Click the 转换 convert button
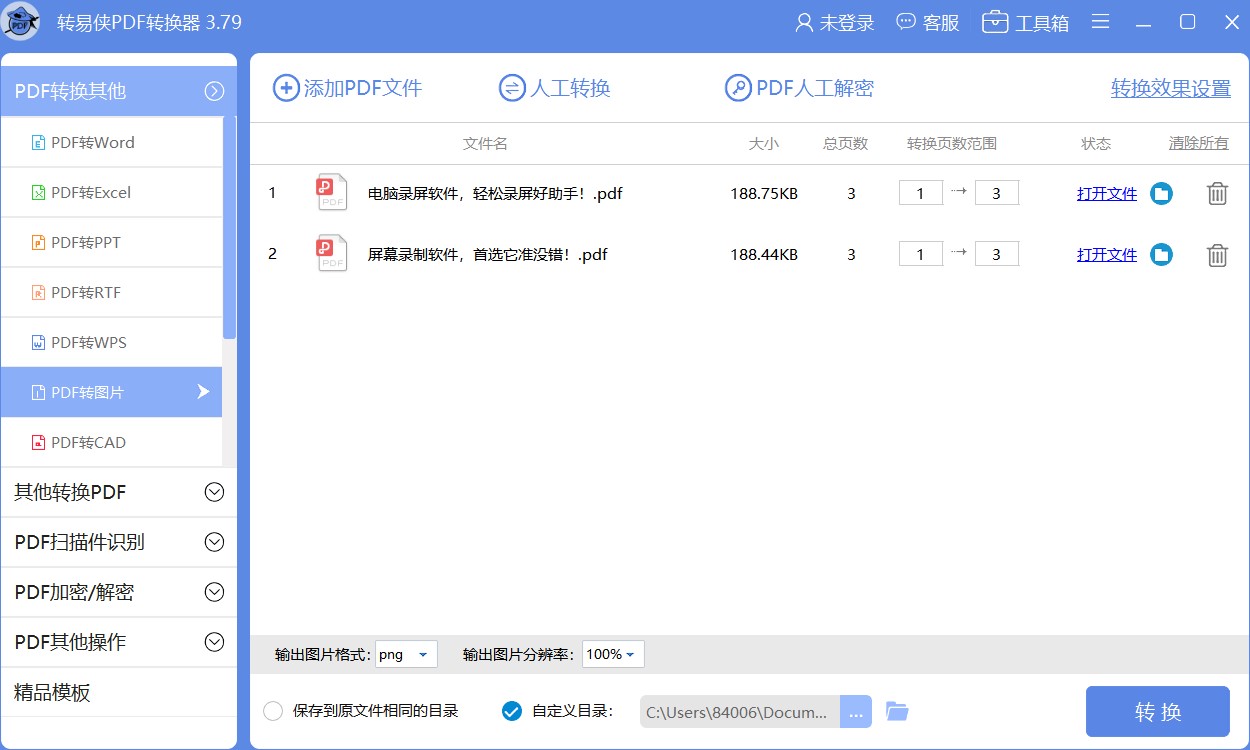Viewport: 1250px width, 750px height. tap(1158, 712)
